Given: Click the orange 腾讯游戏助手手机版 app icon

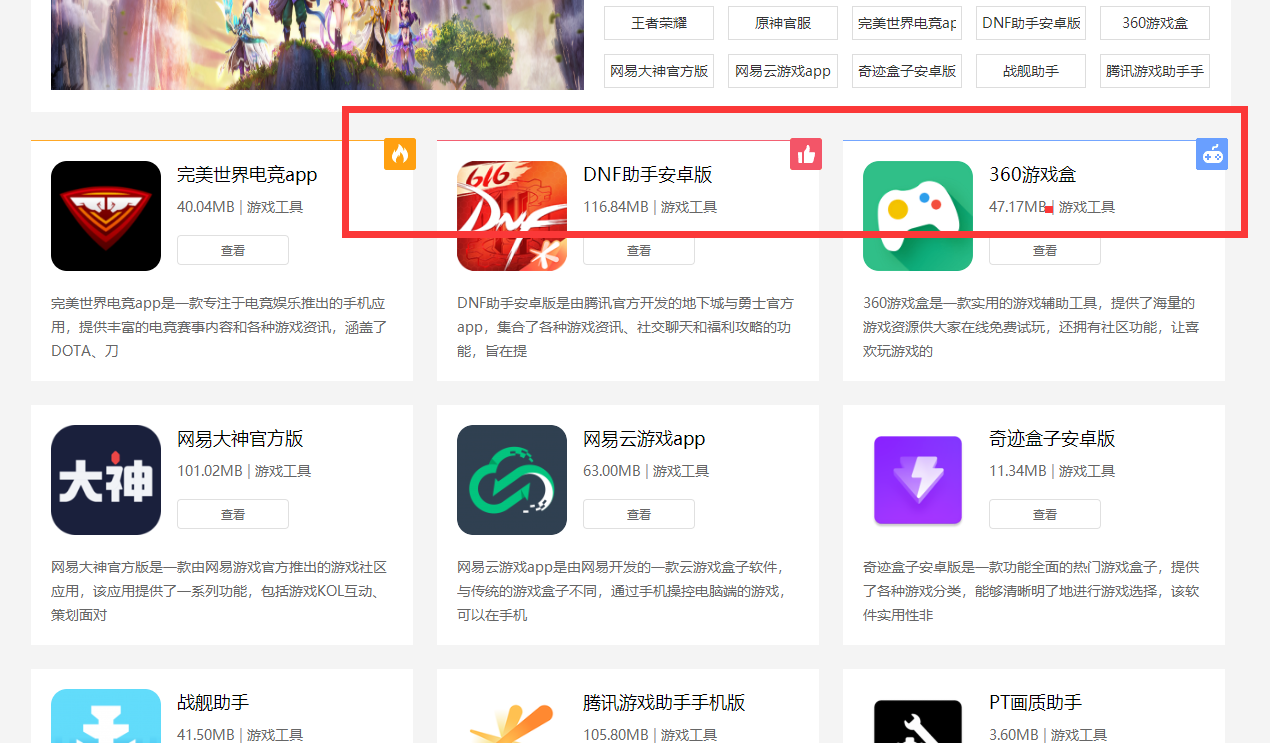Looking at the screenshot, I should pos(511,722).
